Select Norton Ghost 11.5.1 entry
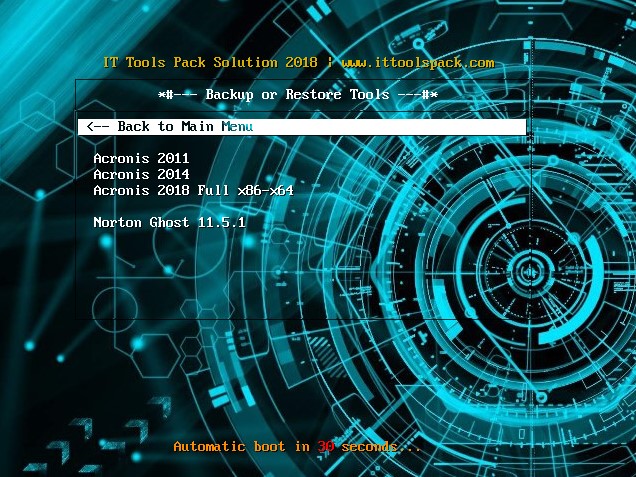 169,222
